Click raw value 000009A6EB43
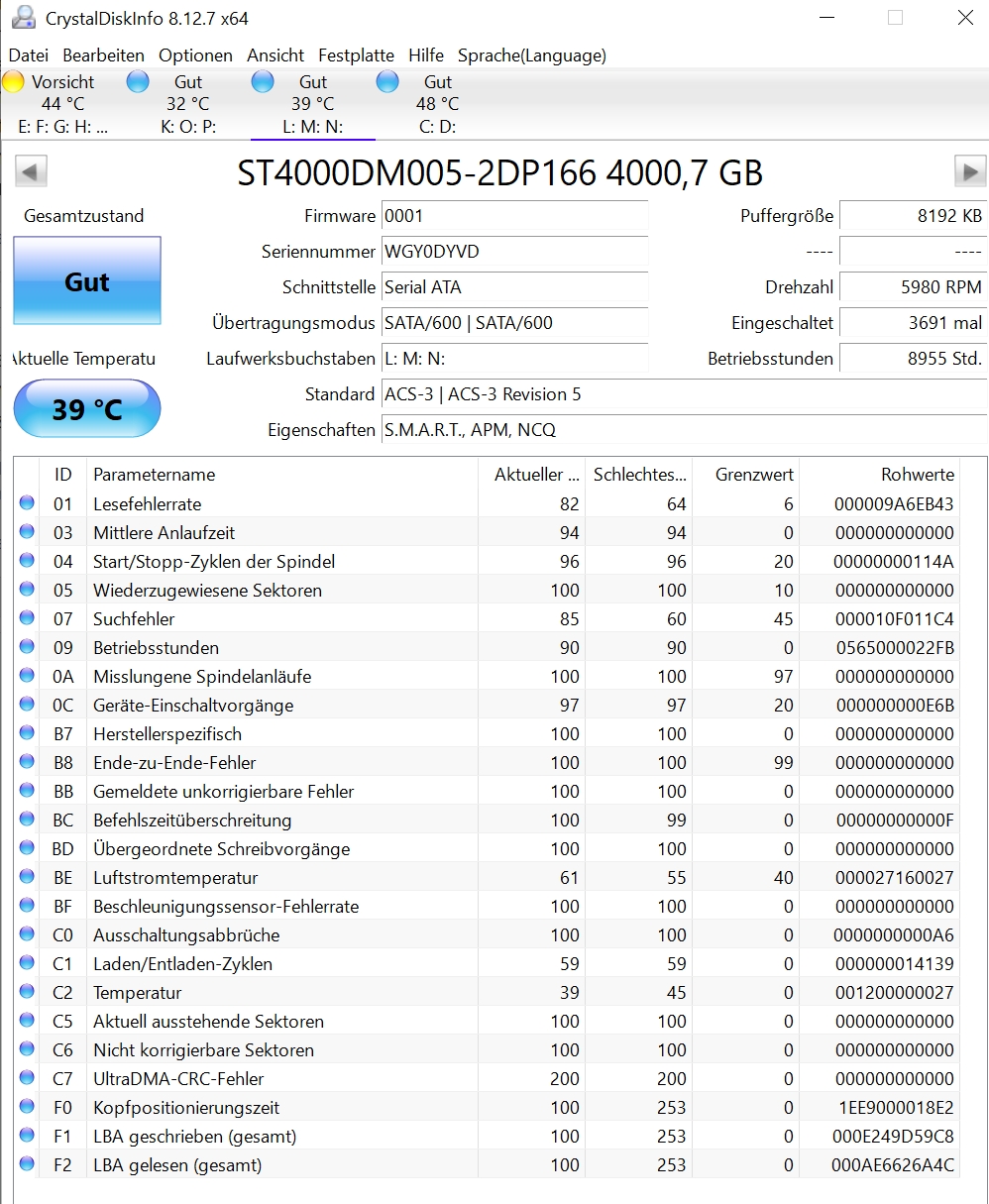This screenshot has height=1204, width=989. pos(894,504)
